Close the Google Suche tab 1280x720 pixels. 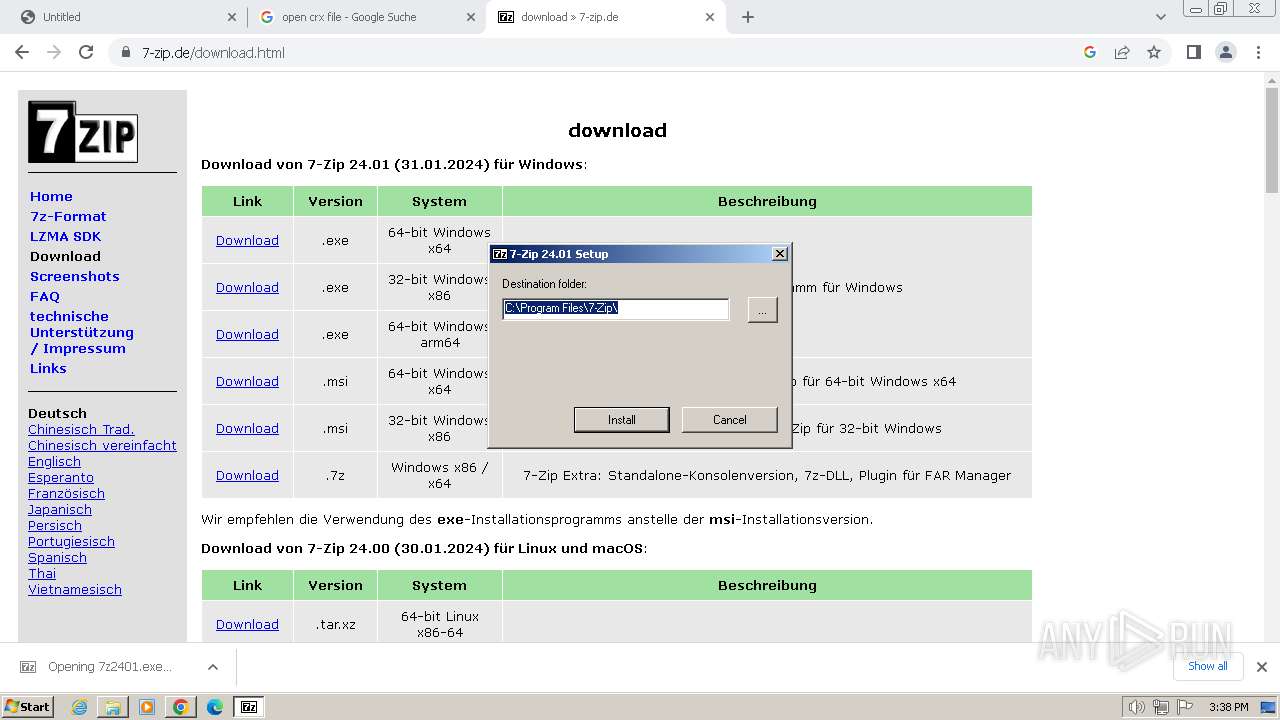click(471, 17)
